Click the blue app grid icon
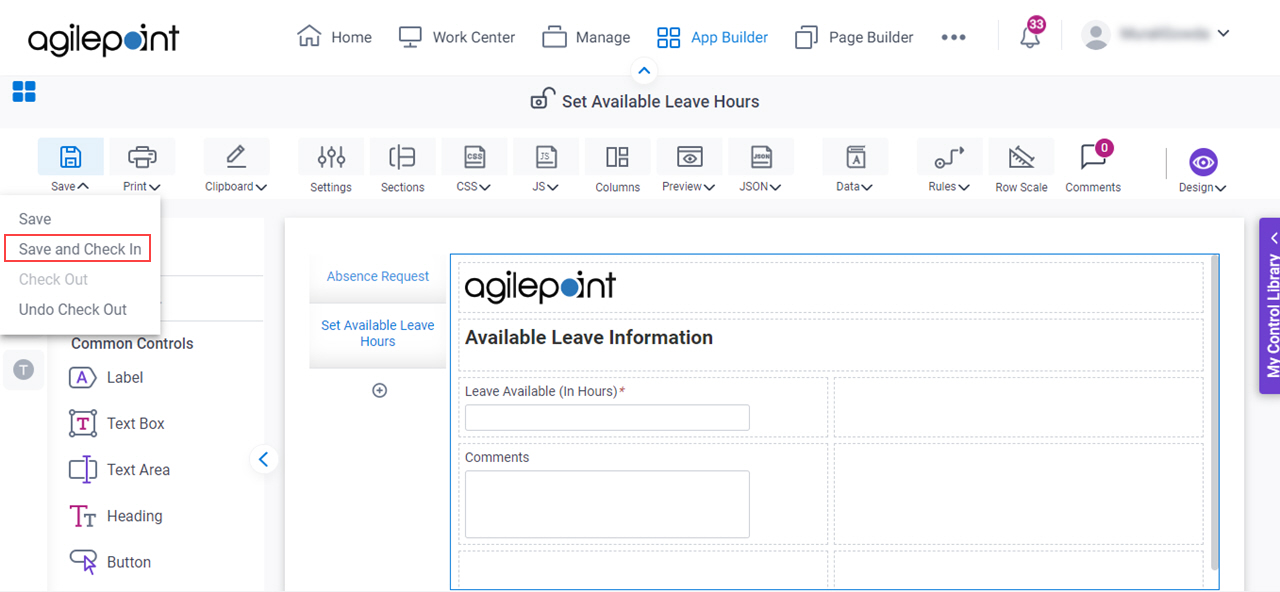The width and height of the screenshot is (1280, 592). click(x=24, y=92)
